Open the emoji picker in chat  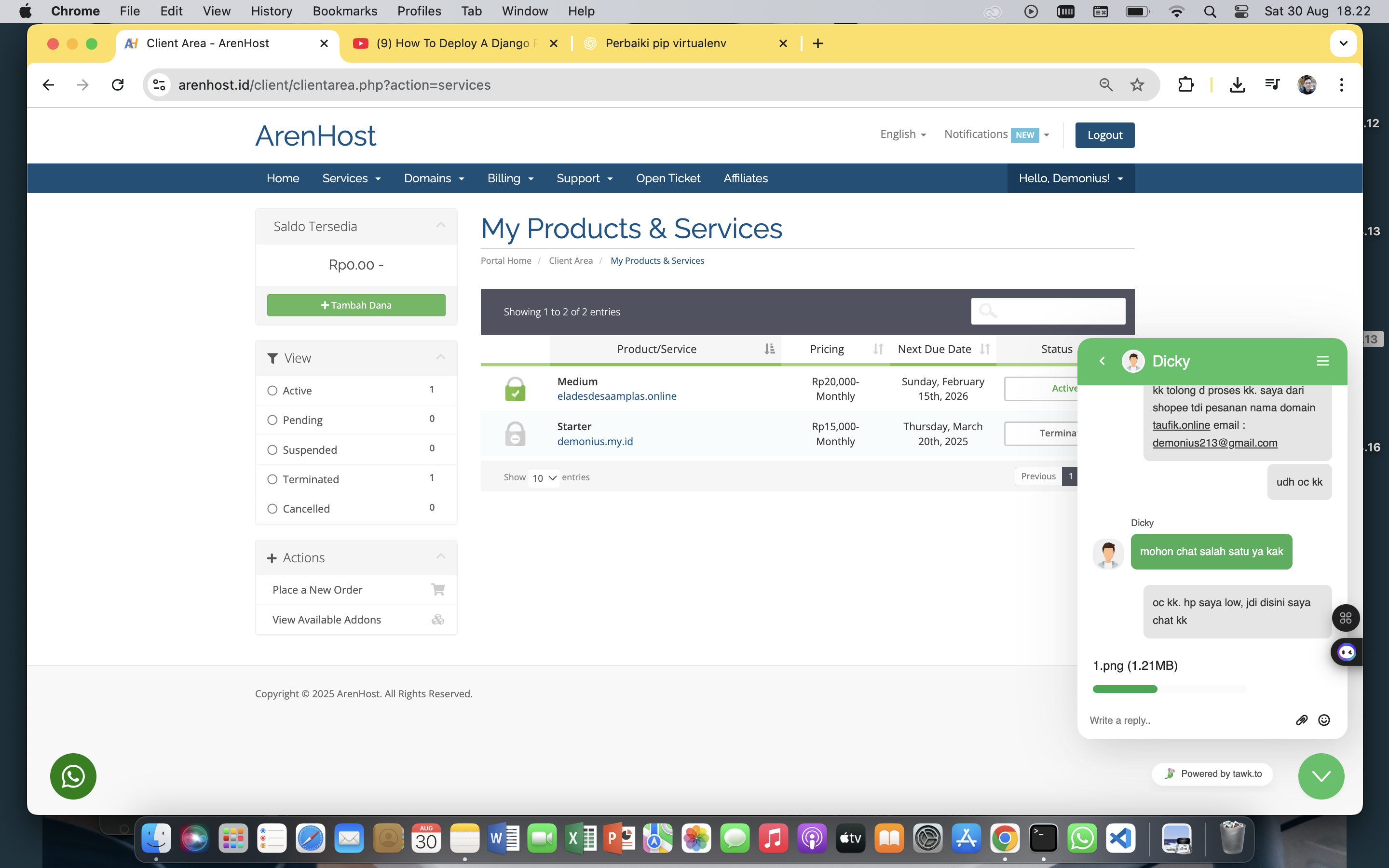(x=1323, y=720)
